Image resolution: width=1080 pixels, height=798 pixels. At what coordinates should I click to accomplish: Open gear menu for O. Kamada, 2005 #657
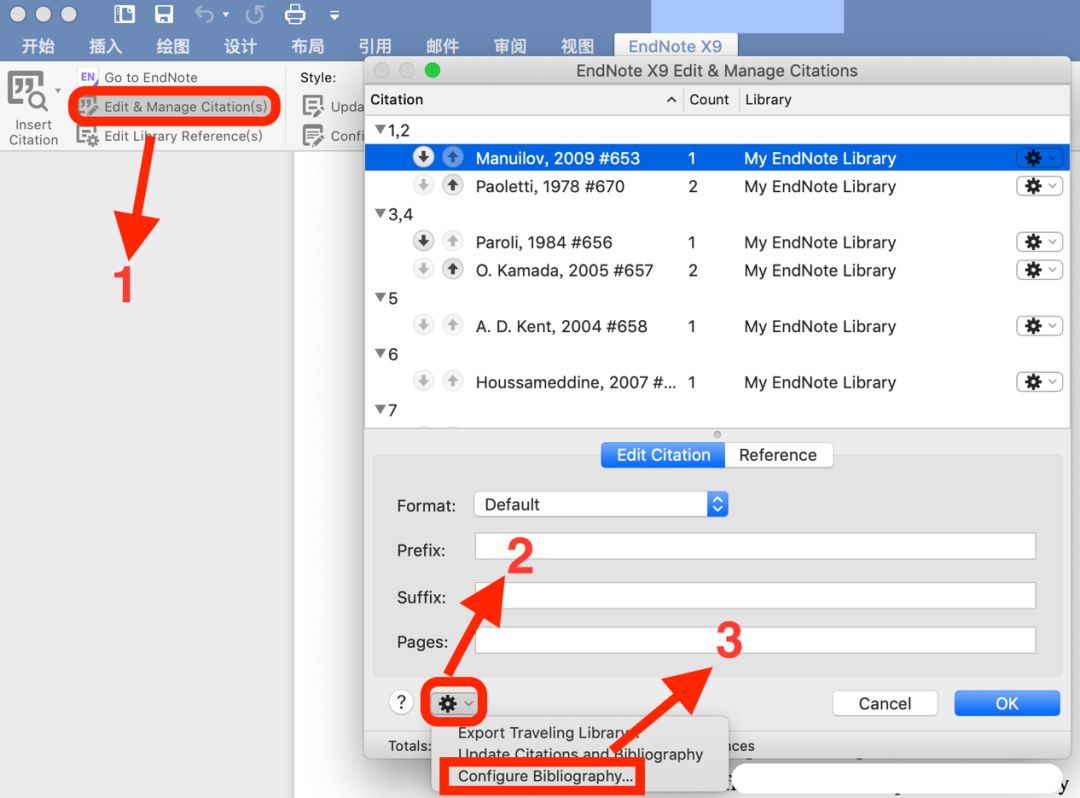(x=1039, y=270)
